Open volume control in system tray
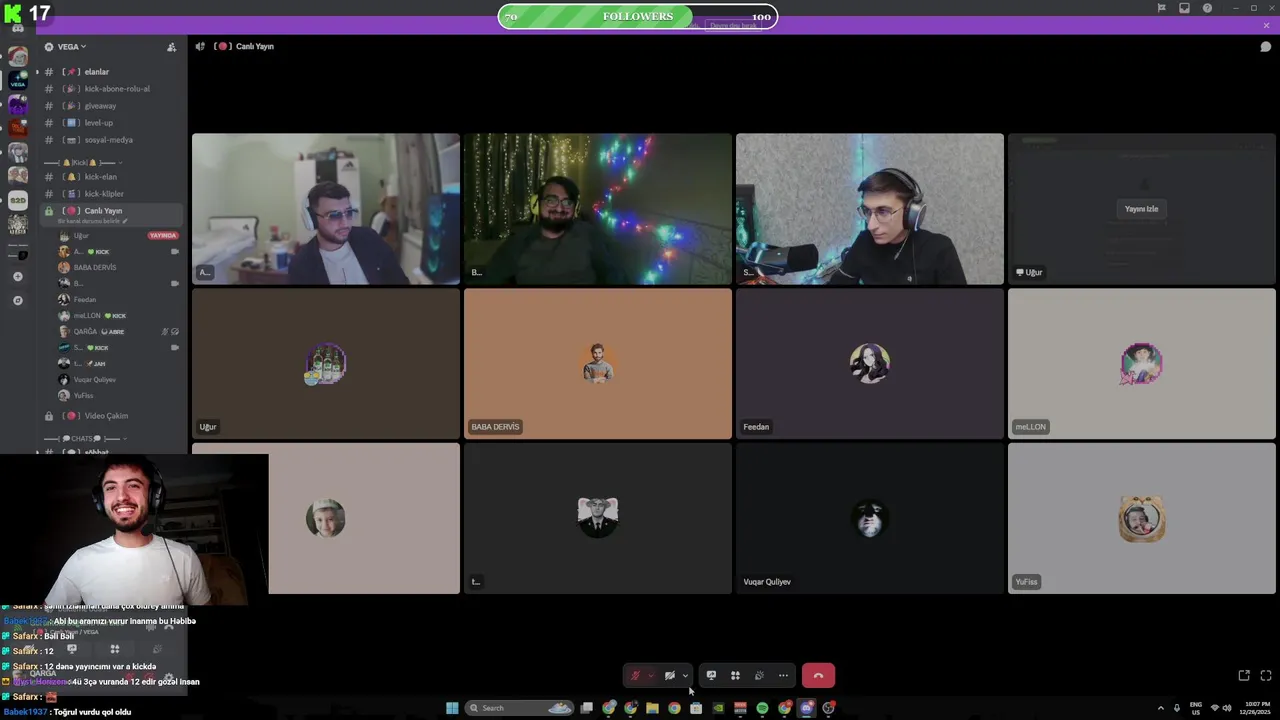 coord(1227,708)
